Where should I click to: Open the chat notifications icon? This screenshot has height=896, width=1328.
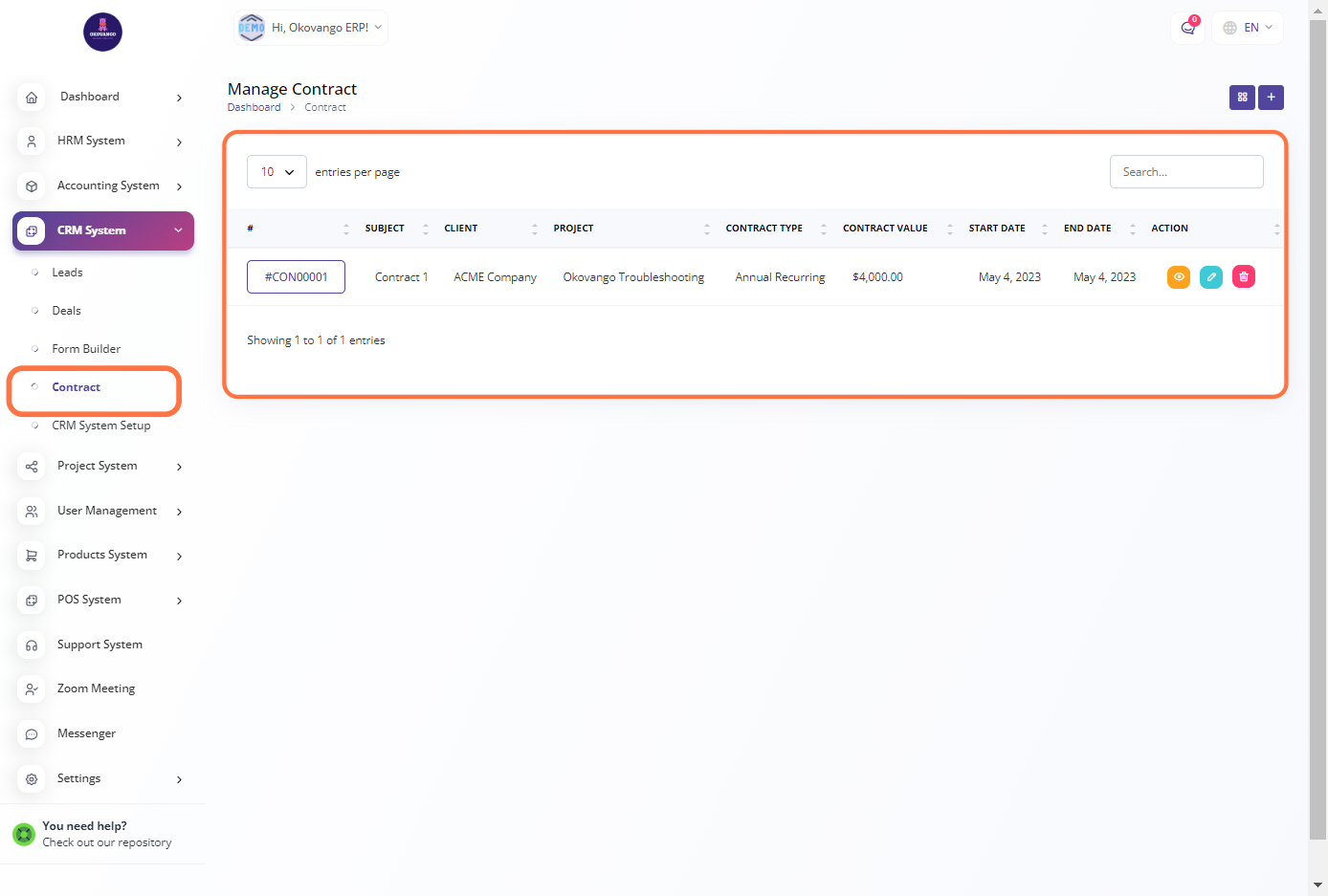1187,28
